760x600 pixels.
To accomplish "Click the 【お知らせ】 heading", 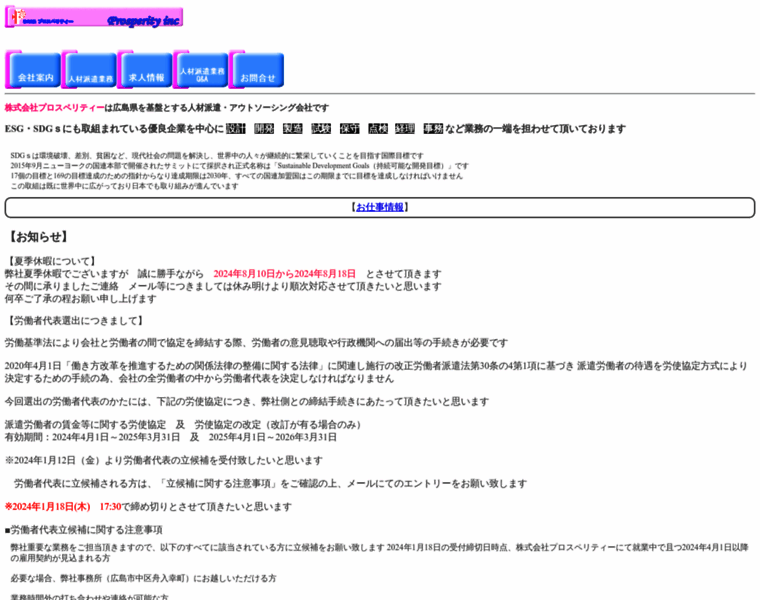I will click(37, 237).
